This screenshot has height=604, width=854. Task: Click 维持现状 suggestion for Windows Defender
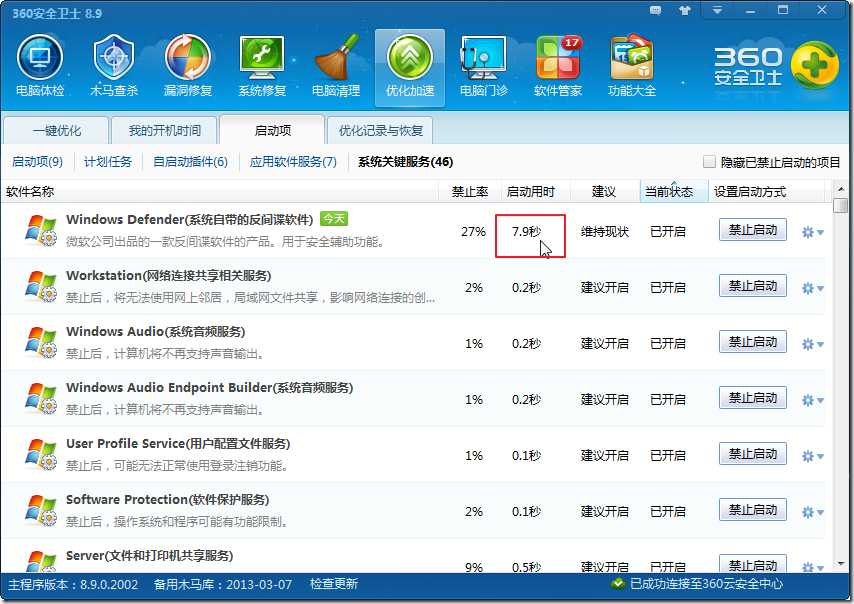(x=605, y=231)
